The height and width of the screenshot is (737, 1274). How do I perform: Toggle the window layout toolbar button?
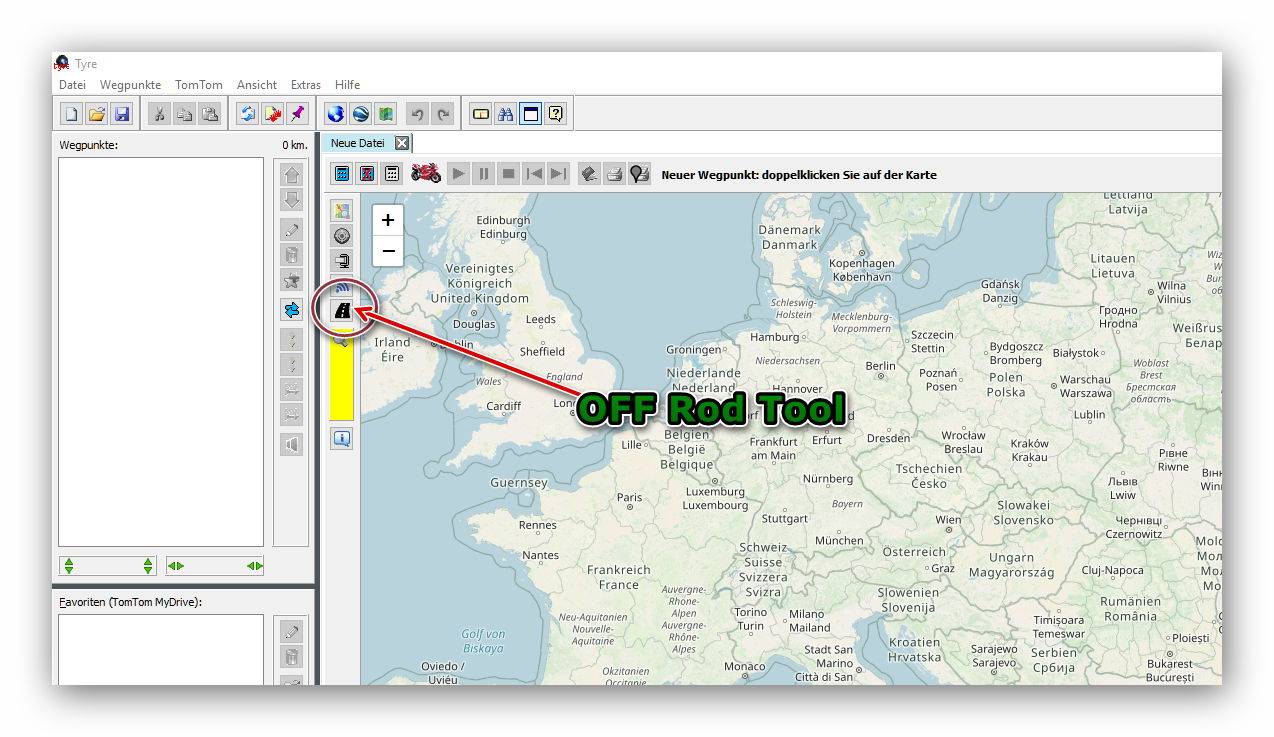point(531,114)
